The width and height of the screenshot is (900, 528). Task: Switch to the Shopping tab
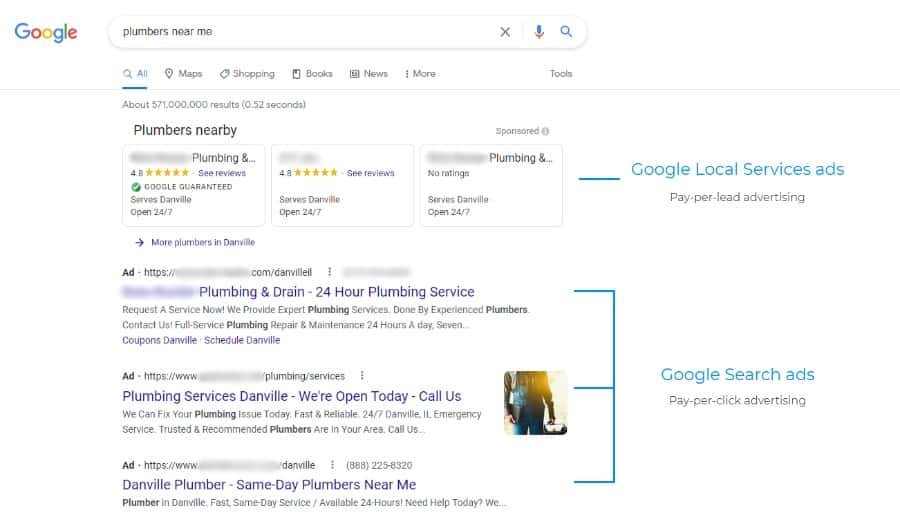[247, 74]
